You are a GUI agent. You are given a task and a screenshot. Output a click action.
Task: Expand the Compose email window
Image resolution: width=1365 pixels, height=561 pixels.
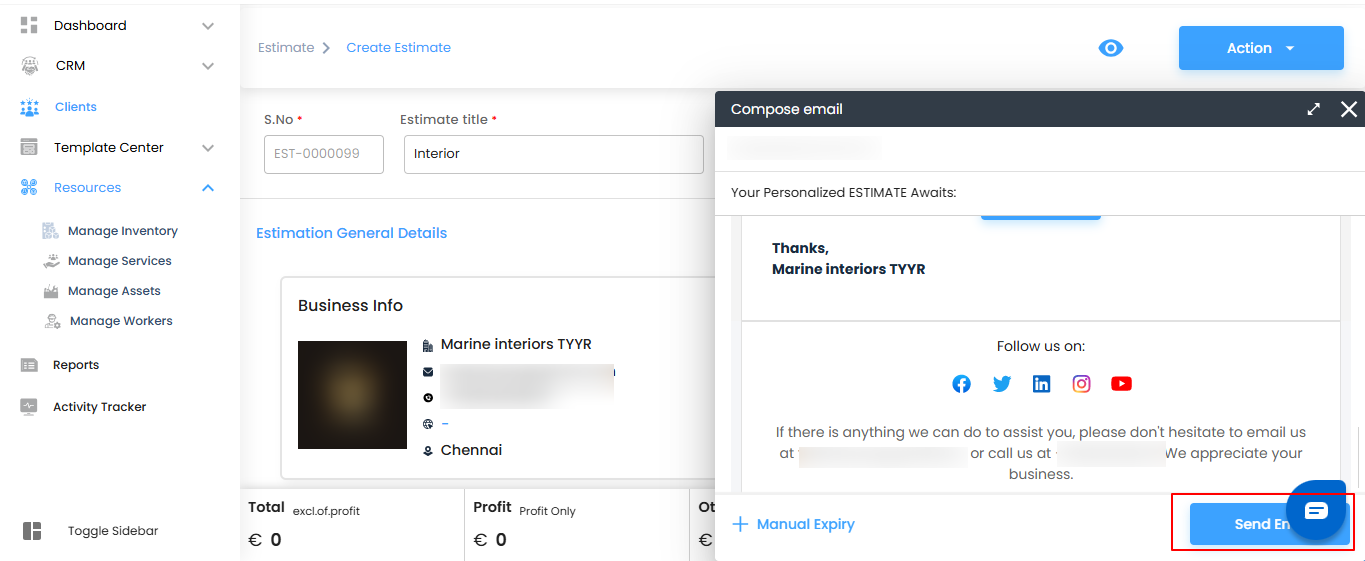coord(1314,109)
